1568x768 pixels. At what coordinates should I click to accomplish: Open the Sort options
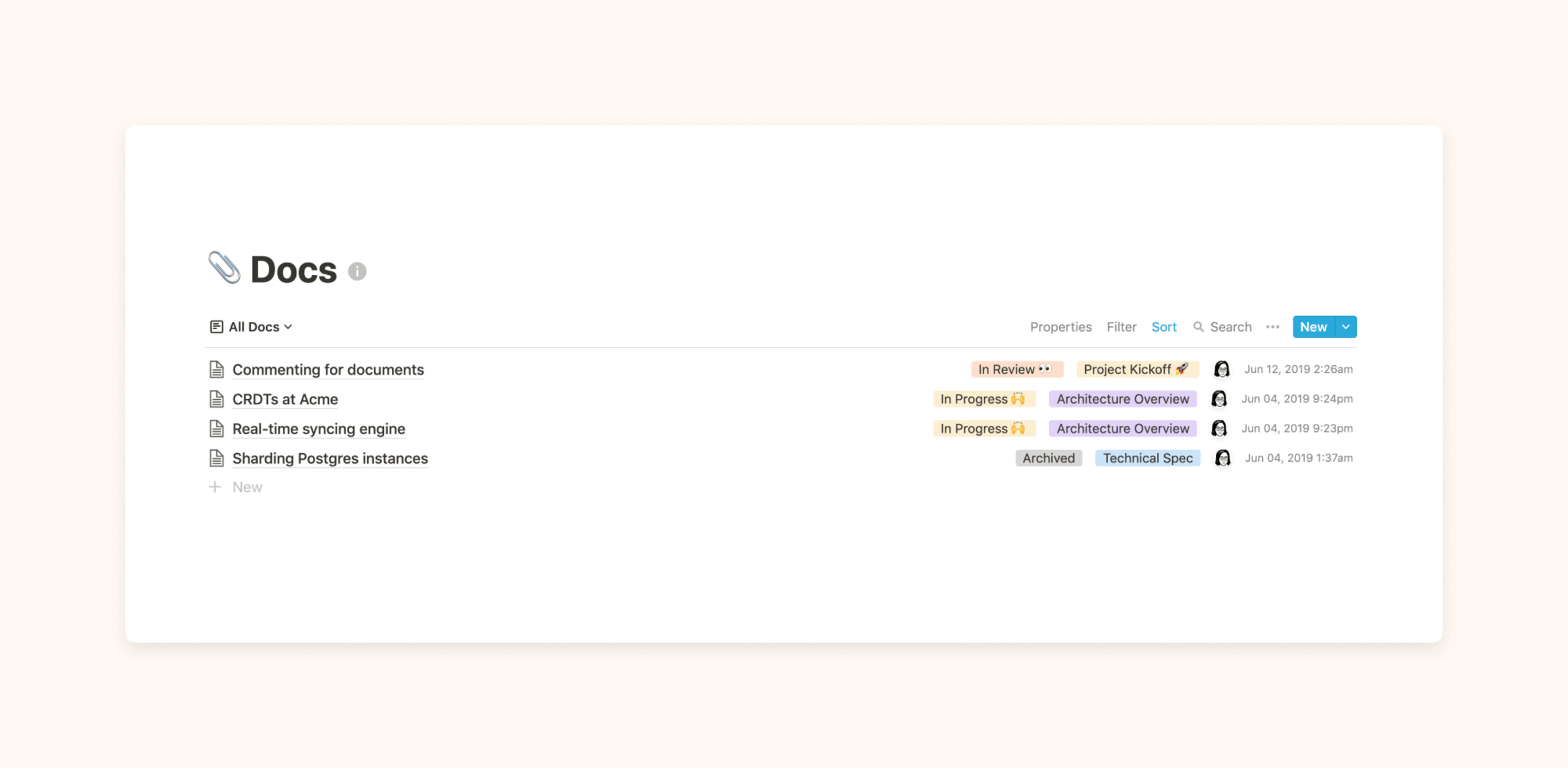pyautogui.click(x=1164, y=327)
